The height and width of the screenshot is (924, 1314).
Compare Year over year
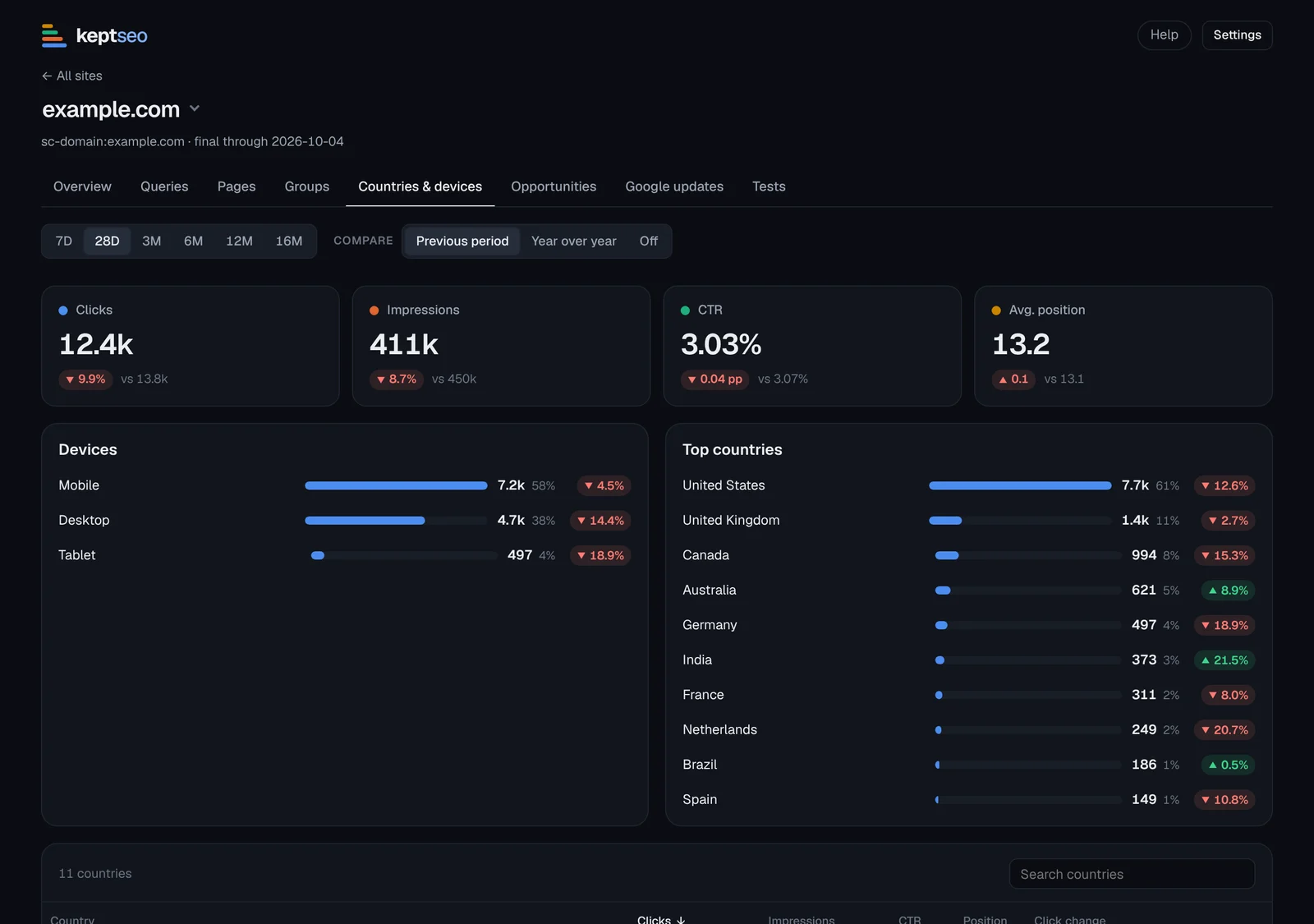(574, 241)
